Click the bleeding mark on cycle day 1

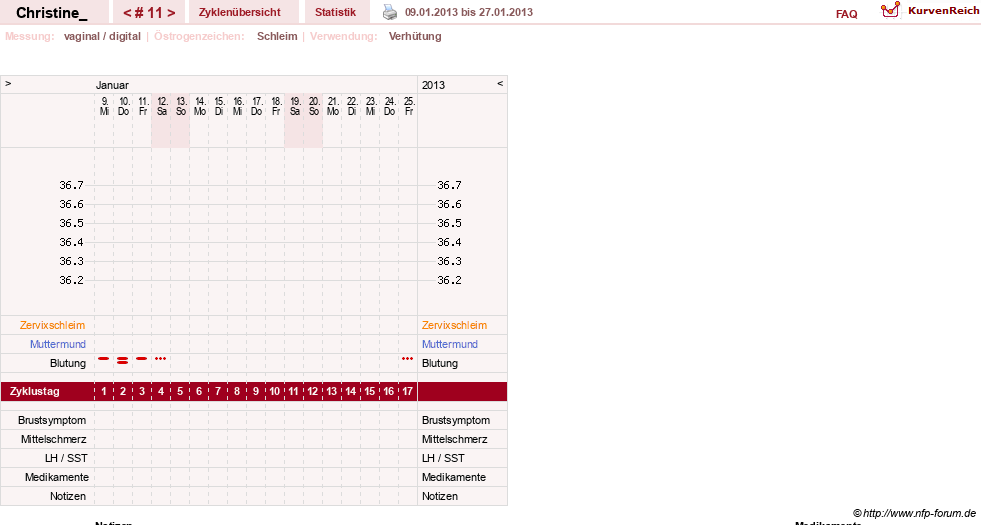click(104, 359)
